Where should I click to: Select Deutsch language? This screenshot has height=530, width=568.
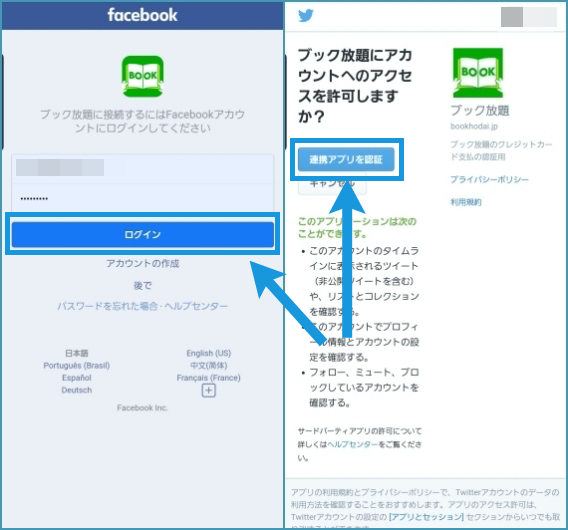(x=76, y=390)
